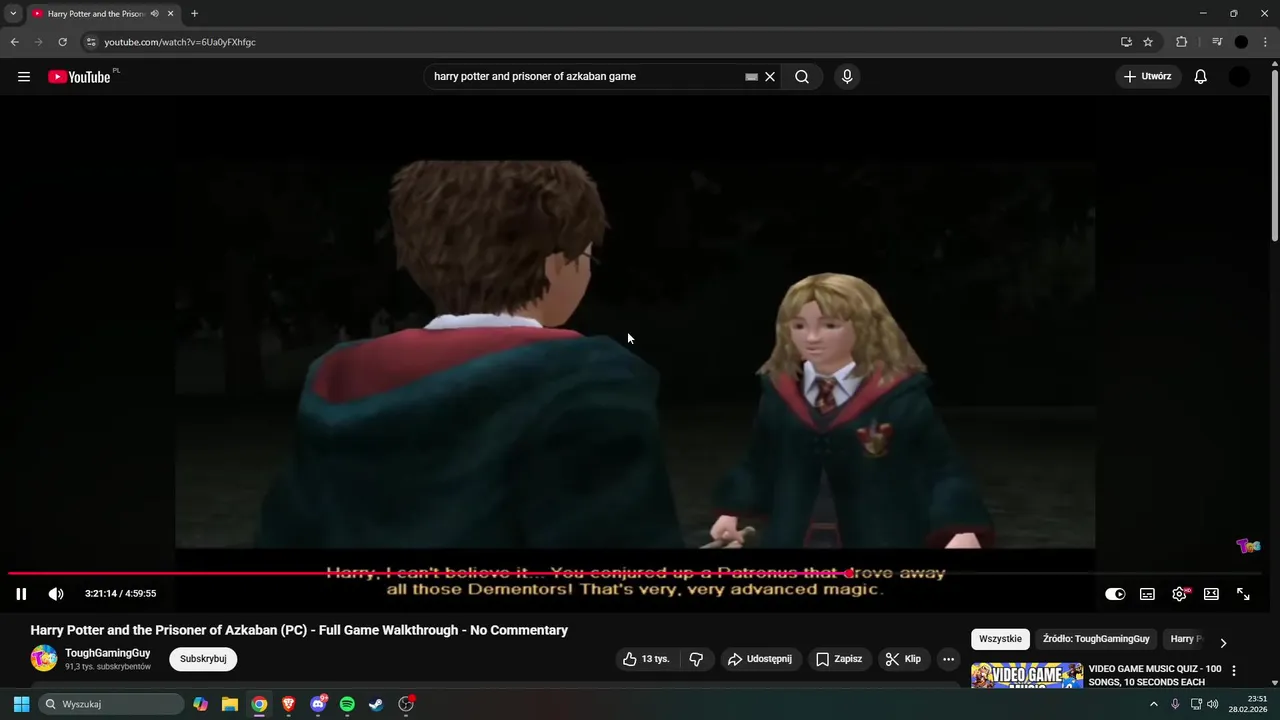
Task: Click the channel watermark in video corner
Action: [1249, 545]
